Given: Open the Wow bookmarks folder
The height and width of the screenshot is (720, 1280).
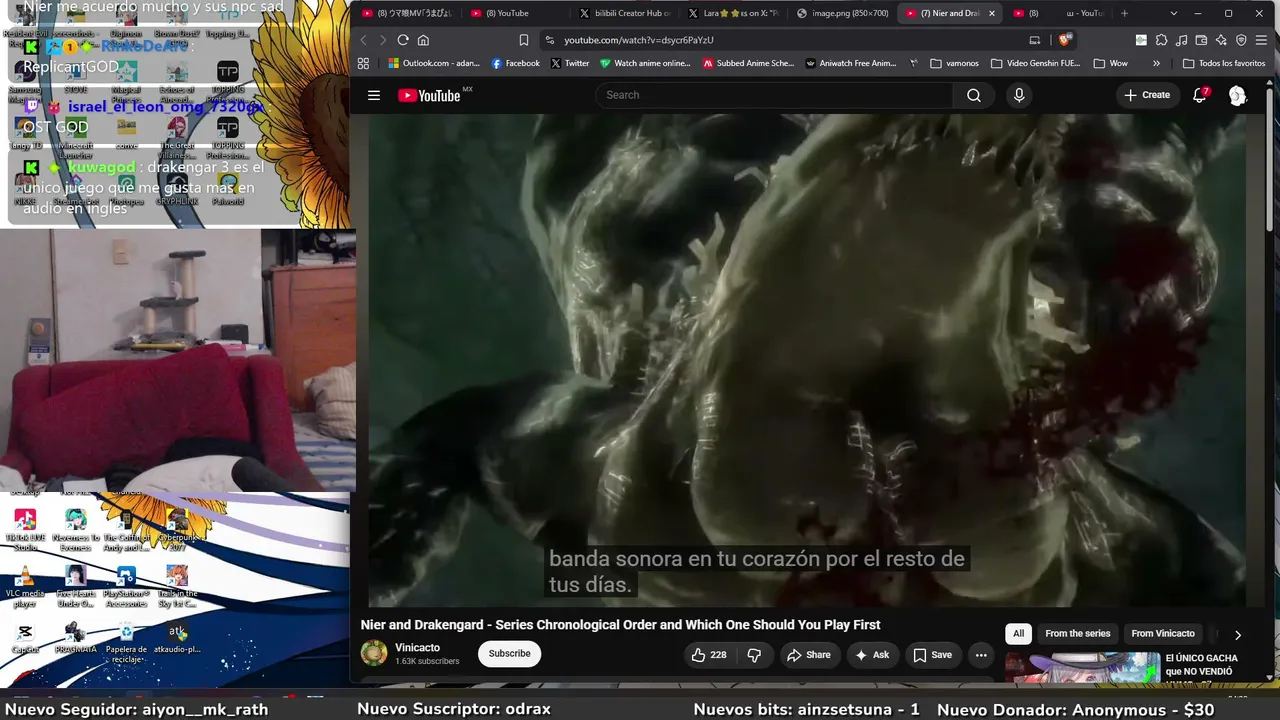Looking at the screenshot, I should pyautogui.click(x=1111, y=63).
